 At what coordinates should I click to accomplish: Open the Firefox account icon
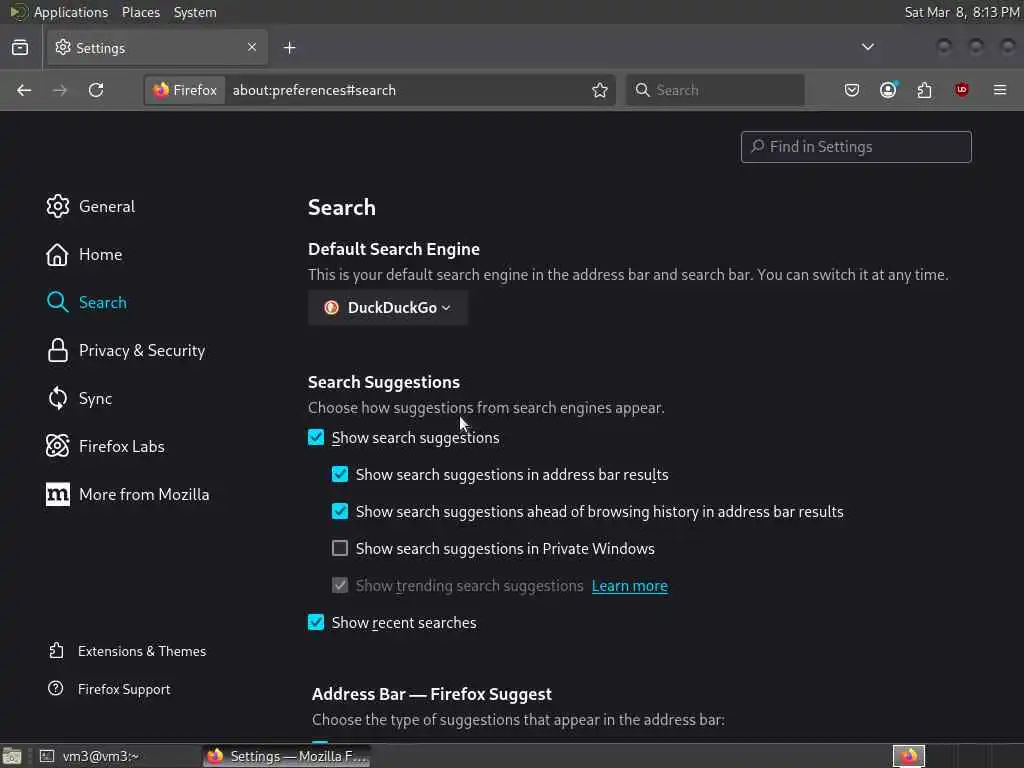click(888, 90)
